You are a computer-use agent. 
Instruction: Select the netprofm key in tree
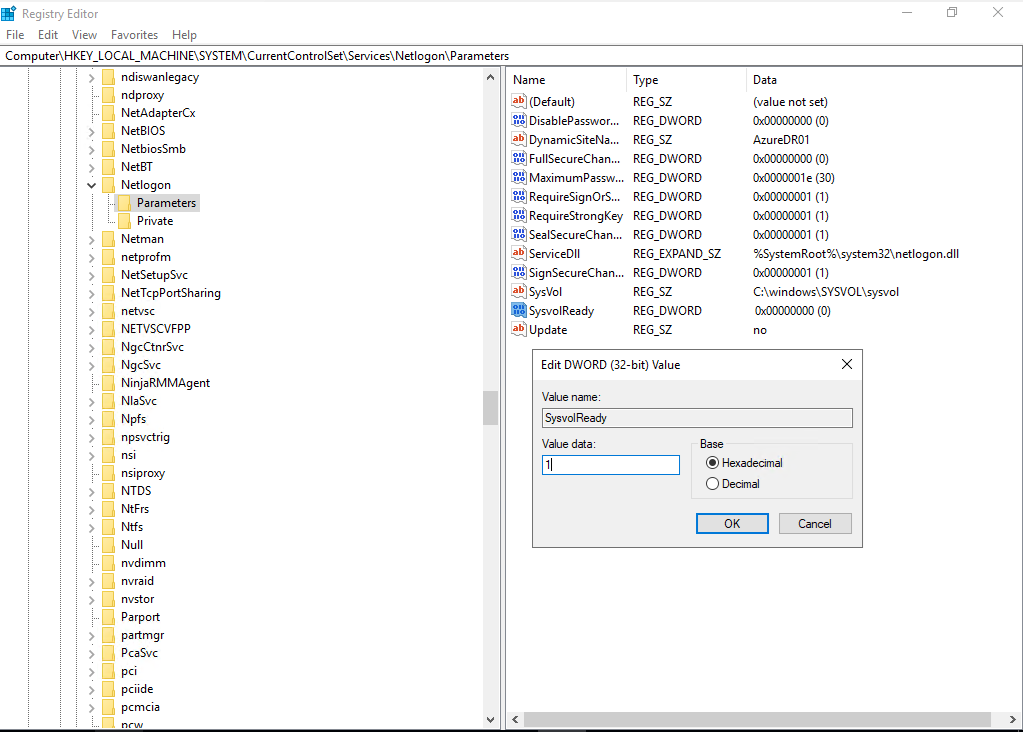tap(145, 257)
